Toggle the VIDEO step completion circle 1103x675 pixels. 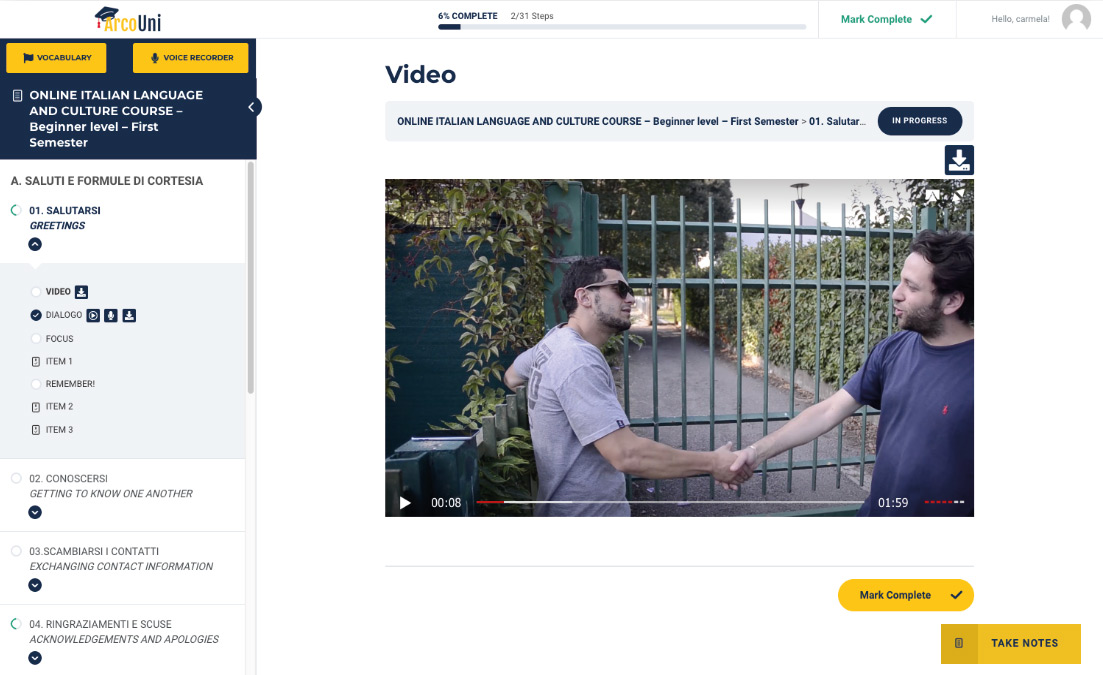36,292
